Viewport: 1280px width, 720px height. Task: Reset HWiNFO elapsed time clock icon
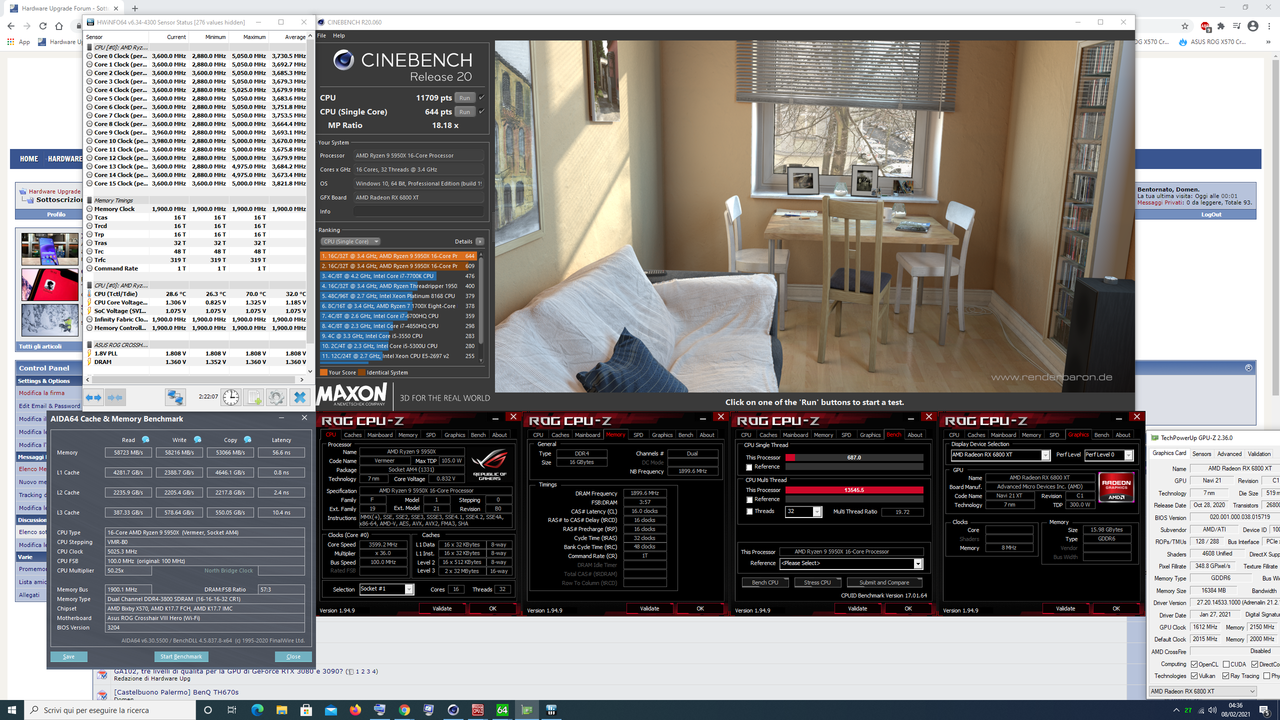(x=231, y=397)
